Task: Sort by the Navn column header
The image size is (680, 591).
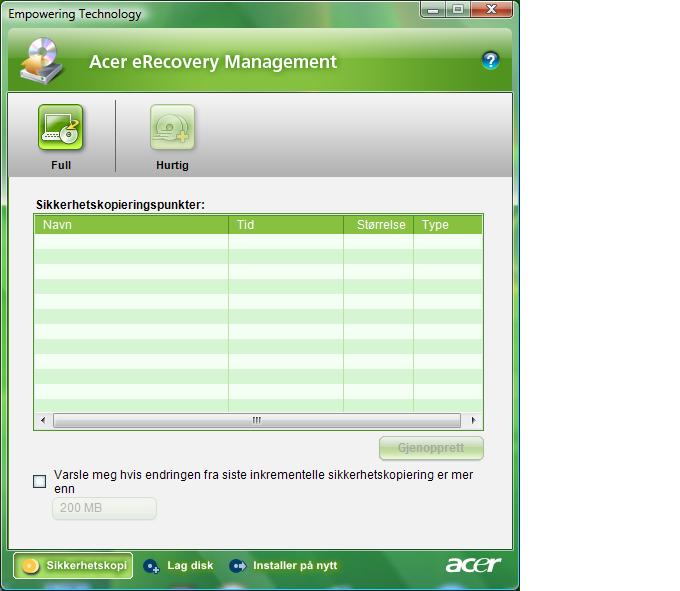Action: 131,225
